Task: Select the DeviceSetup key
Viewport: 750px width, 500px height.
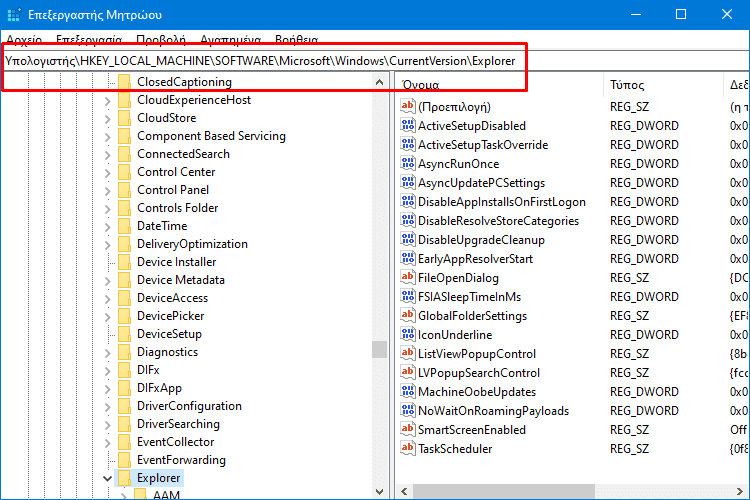Action: 169,334
